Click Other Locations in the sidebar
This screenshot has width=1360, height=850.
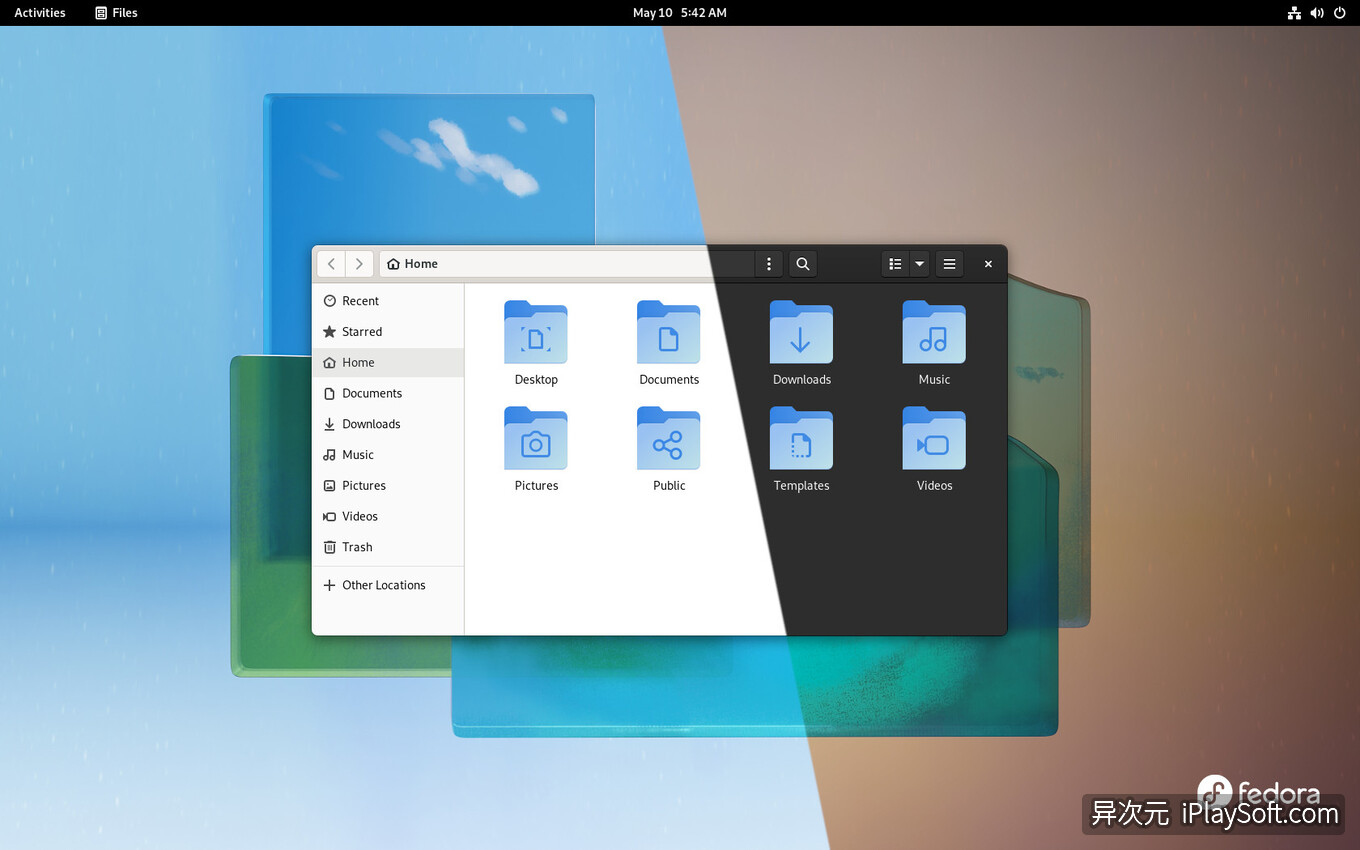click(384, 585)
